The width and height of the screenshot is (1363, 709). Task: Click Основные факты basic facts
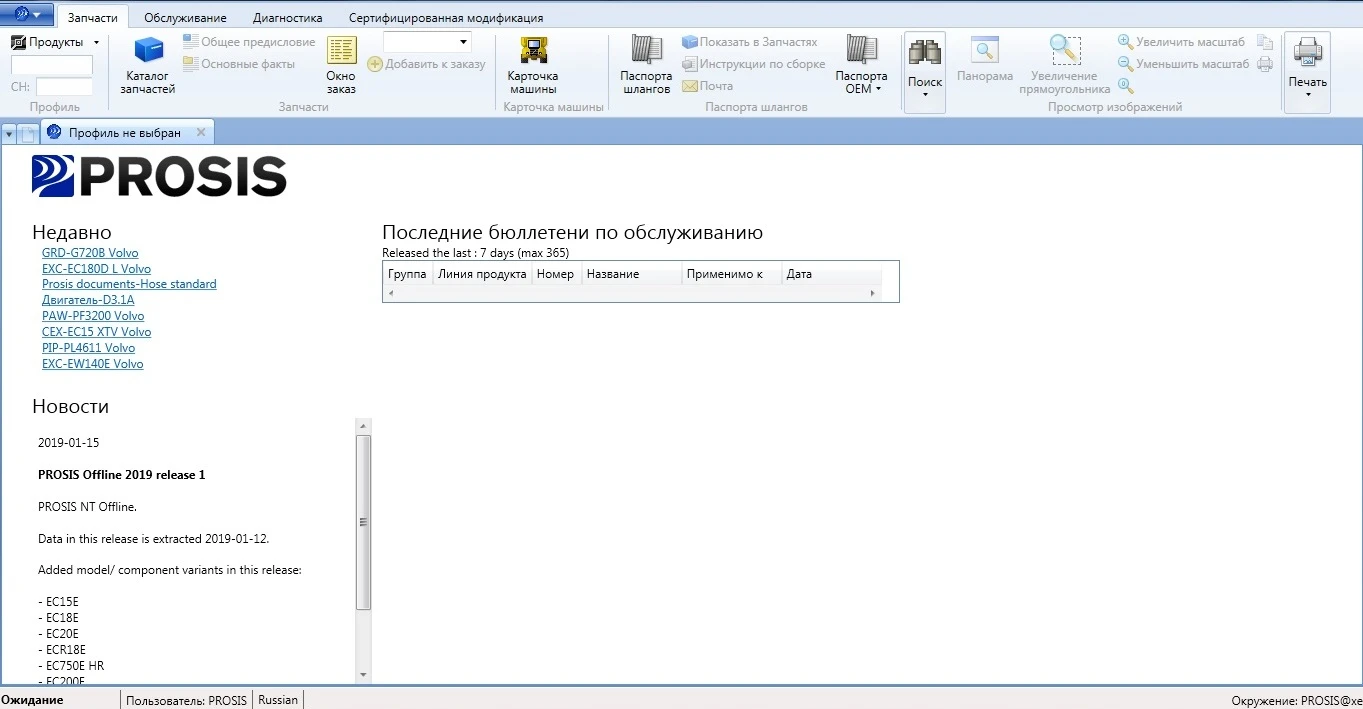pyautogui.click(x=239, y=64)
